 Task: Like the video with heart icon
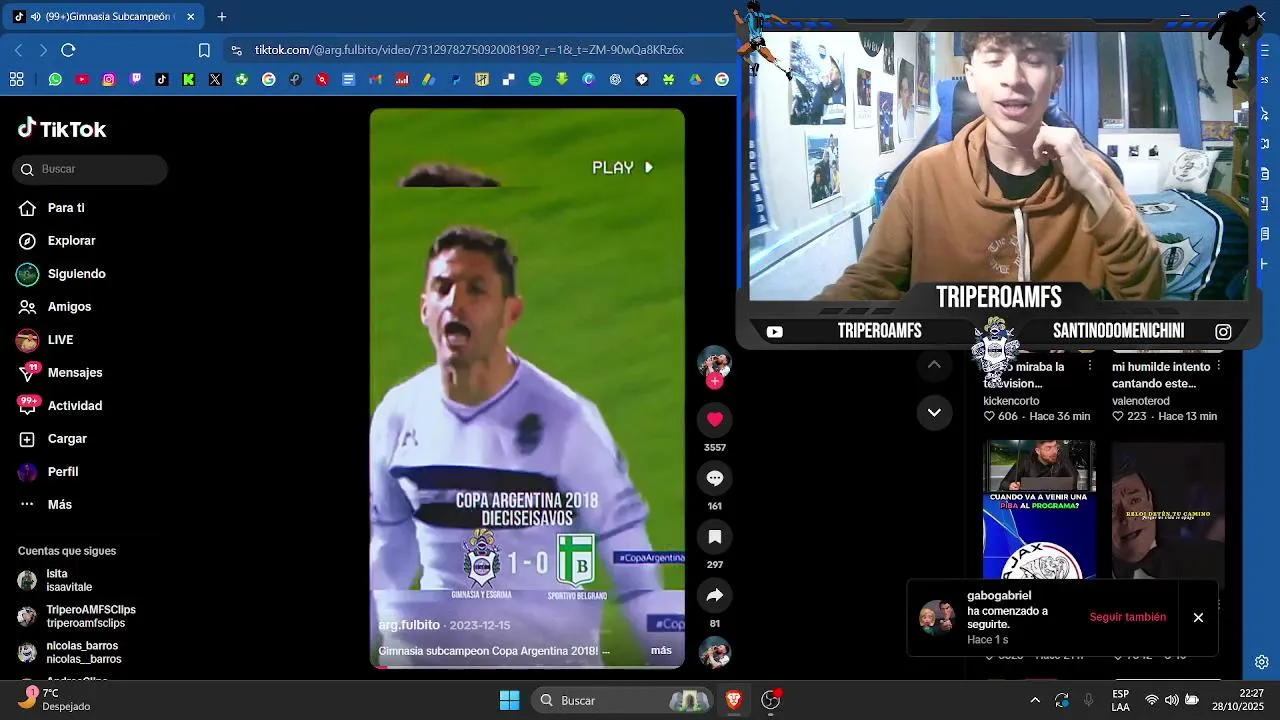tap(714, 419)
